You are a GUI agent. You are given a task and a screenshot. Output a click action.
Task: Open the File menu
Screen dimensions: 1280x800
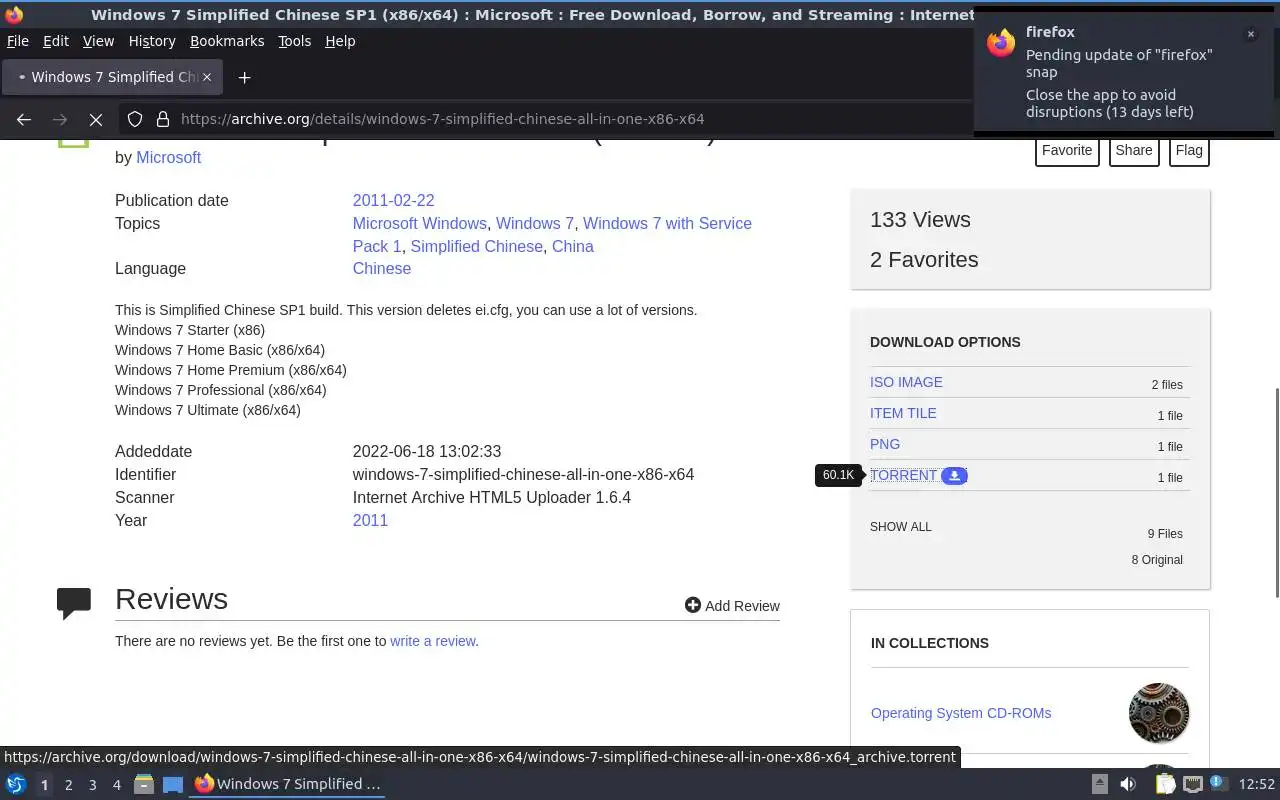pyautogui.click(x=18, y=41)
